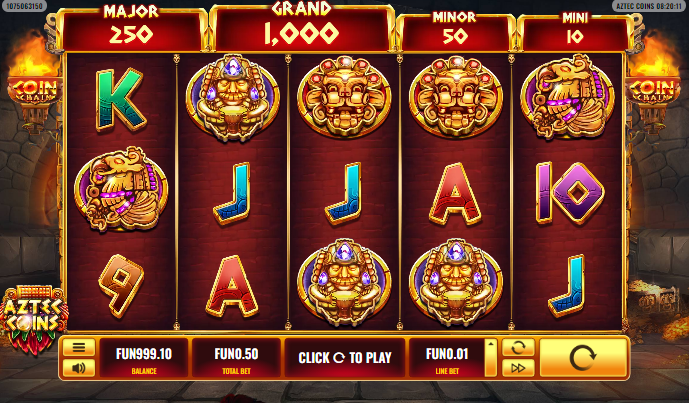
Task: Spin the reels with the large button
Action: coord(583,357)
